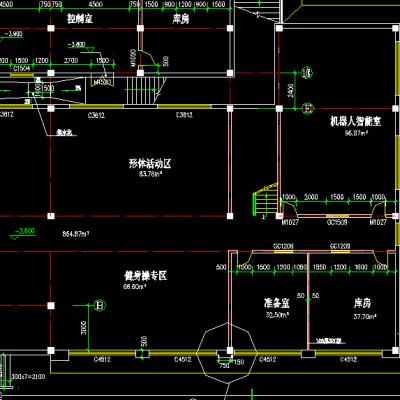
Task: Select the 形体活动区 room label text
Action: click(x=150, y=163)
